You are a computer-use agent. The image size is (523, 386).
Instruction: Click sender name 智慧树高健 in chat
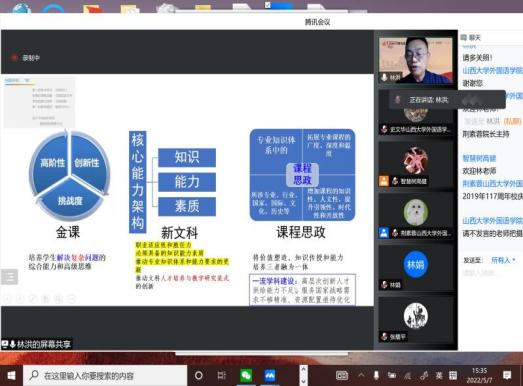tap(479, 158)
